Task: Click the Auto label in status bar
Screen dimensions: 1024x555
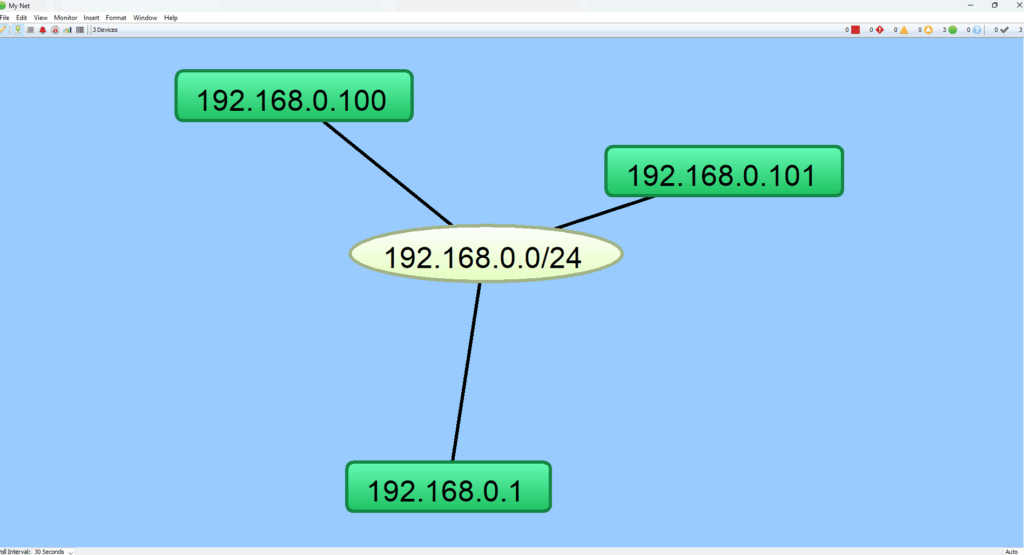Action: [1010, 551]
